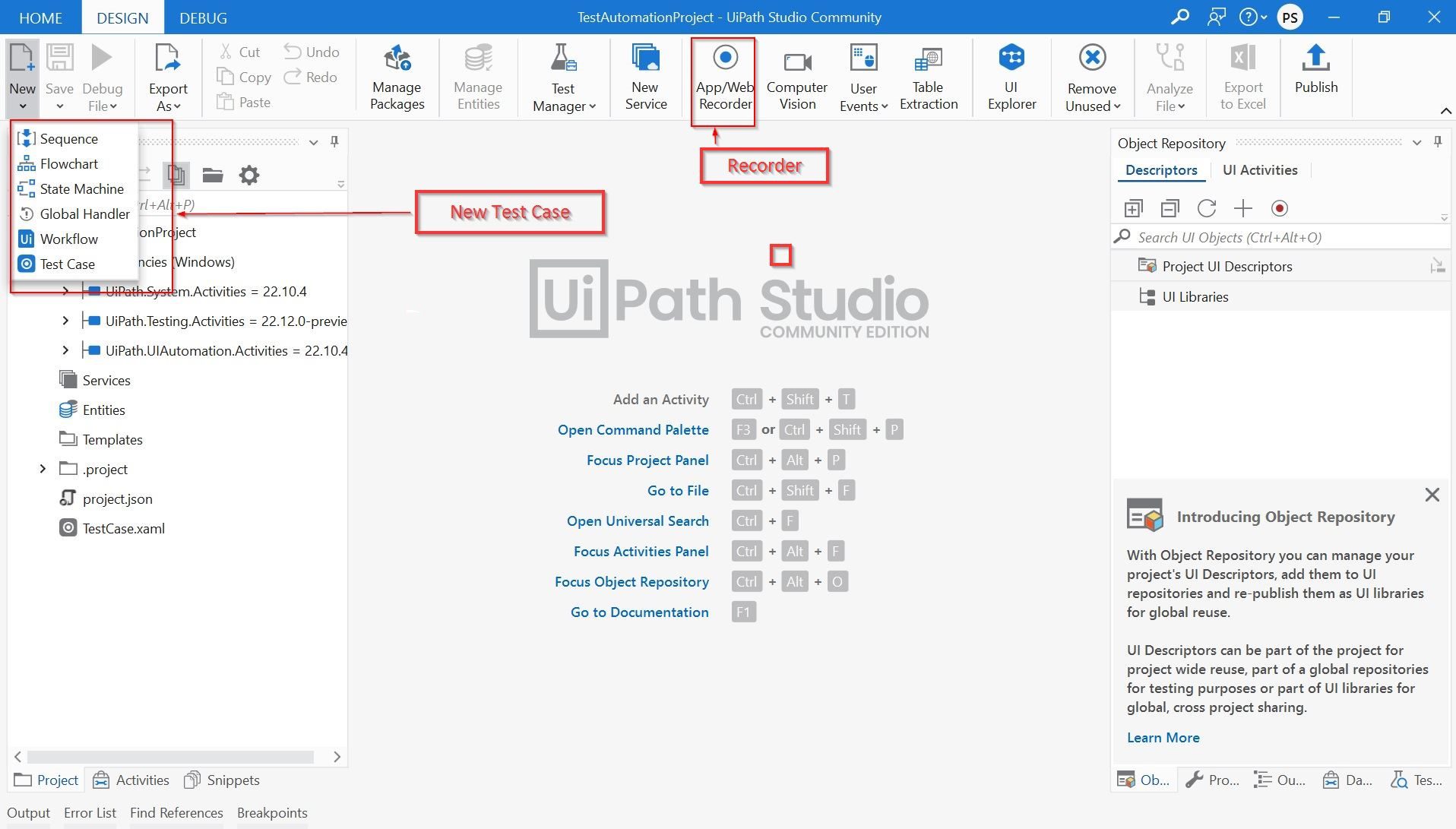Open the New dropdown arrow
Image resolution: width=1456 pixels, height=829 pixels.
coord(21,106)
